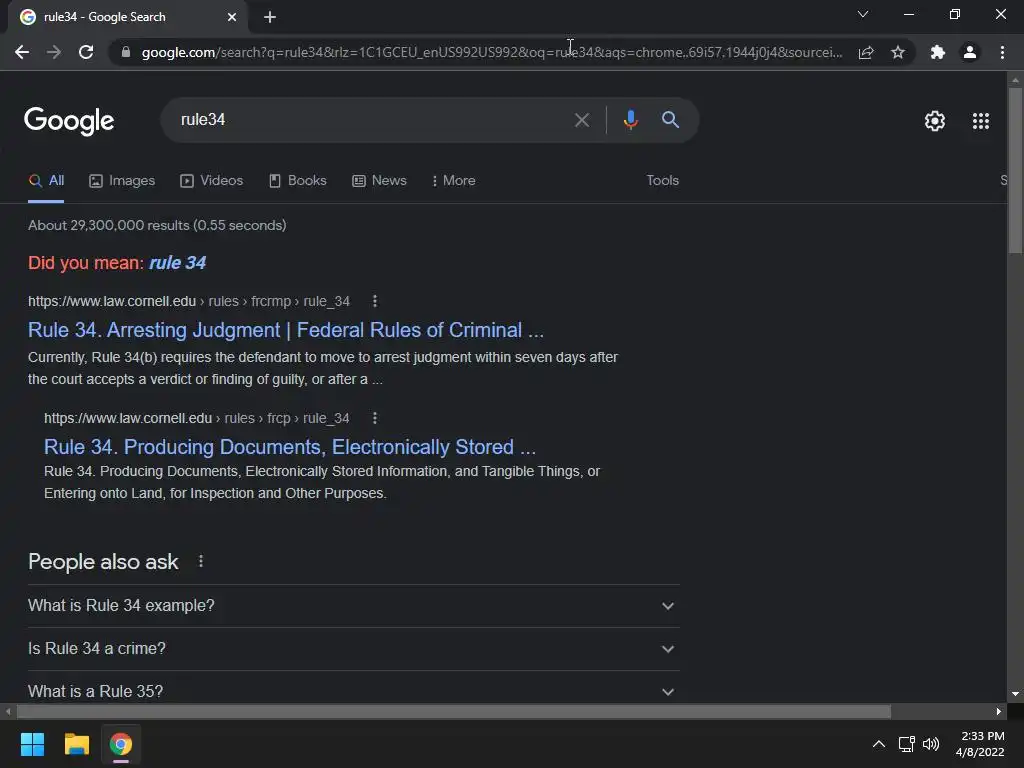View site security lock info
The height and width of the screenshot is (768, 1024).
click(x=126, y=52)
